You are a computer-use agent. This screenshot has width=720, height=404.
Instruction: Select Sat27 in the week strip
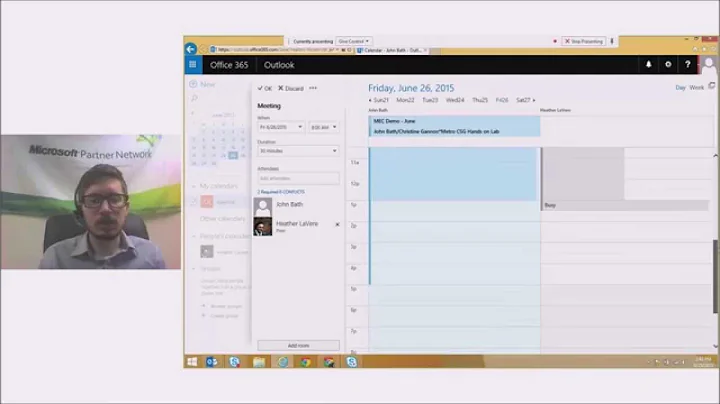[523, 100]
